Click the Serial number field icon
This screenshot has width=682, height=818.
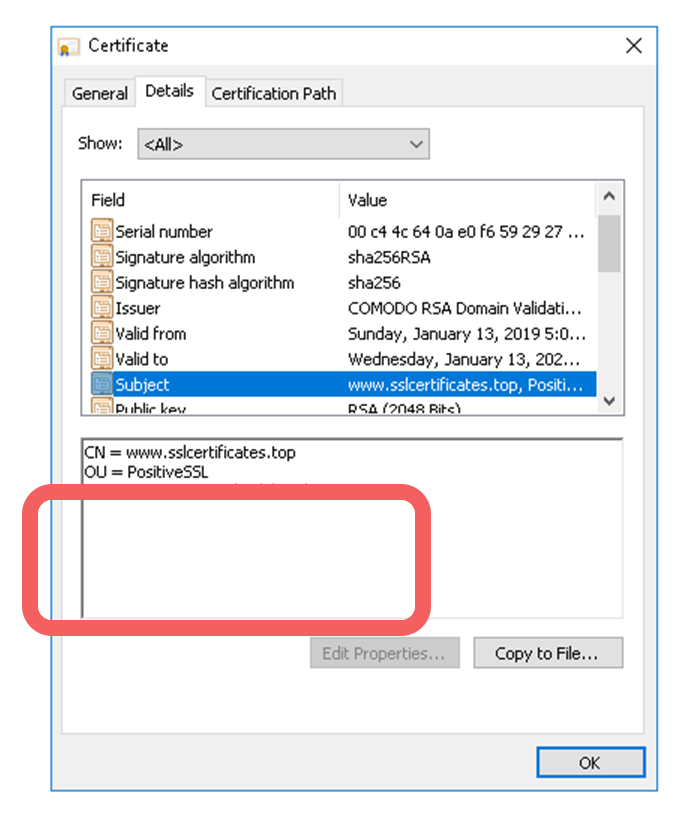tap(102, 232)
